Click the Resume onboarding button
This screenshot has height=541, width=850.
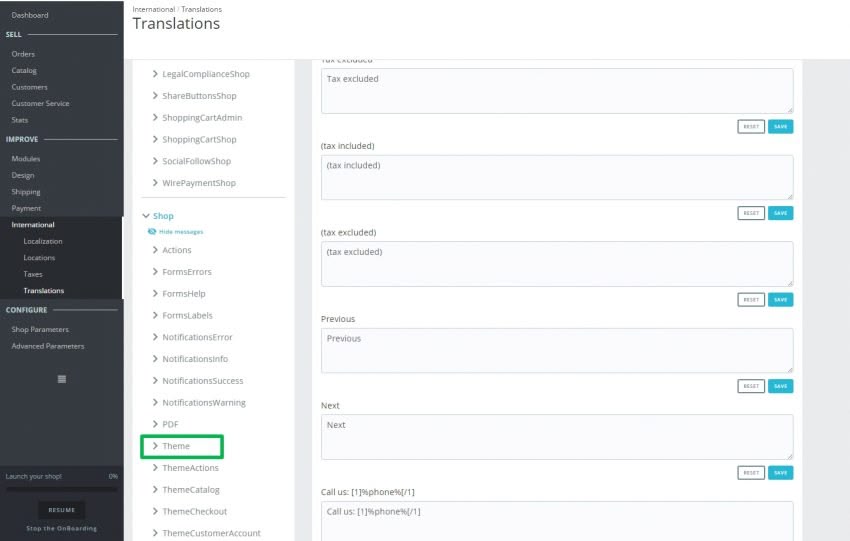point(62,510)
